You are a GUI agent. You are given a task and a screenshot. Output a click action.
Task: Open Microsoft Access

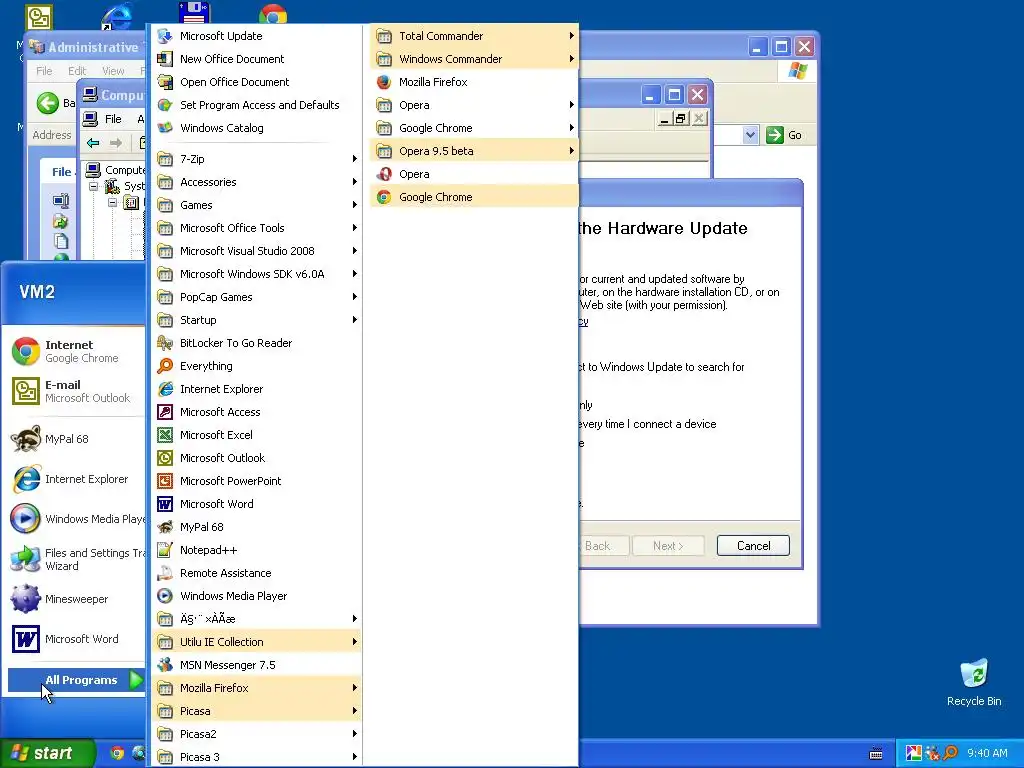256,412
